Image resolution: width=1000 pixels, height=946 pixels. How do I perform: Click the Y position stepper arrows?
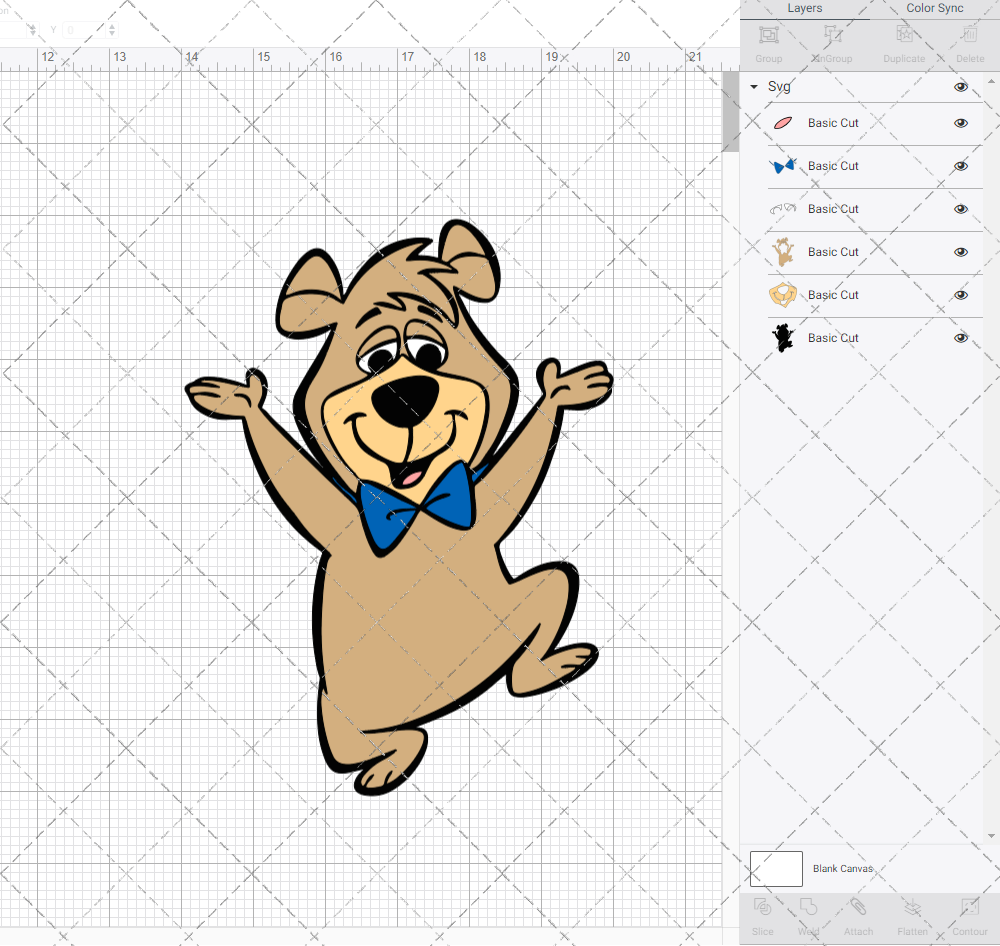111,31
